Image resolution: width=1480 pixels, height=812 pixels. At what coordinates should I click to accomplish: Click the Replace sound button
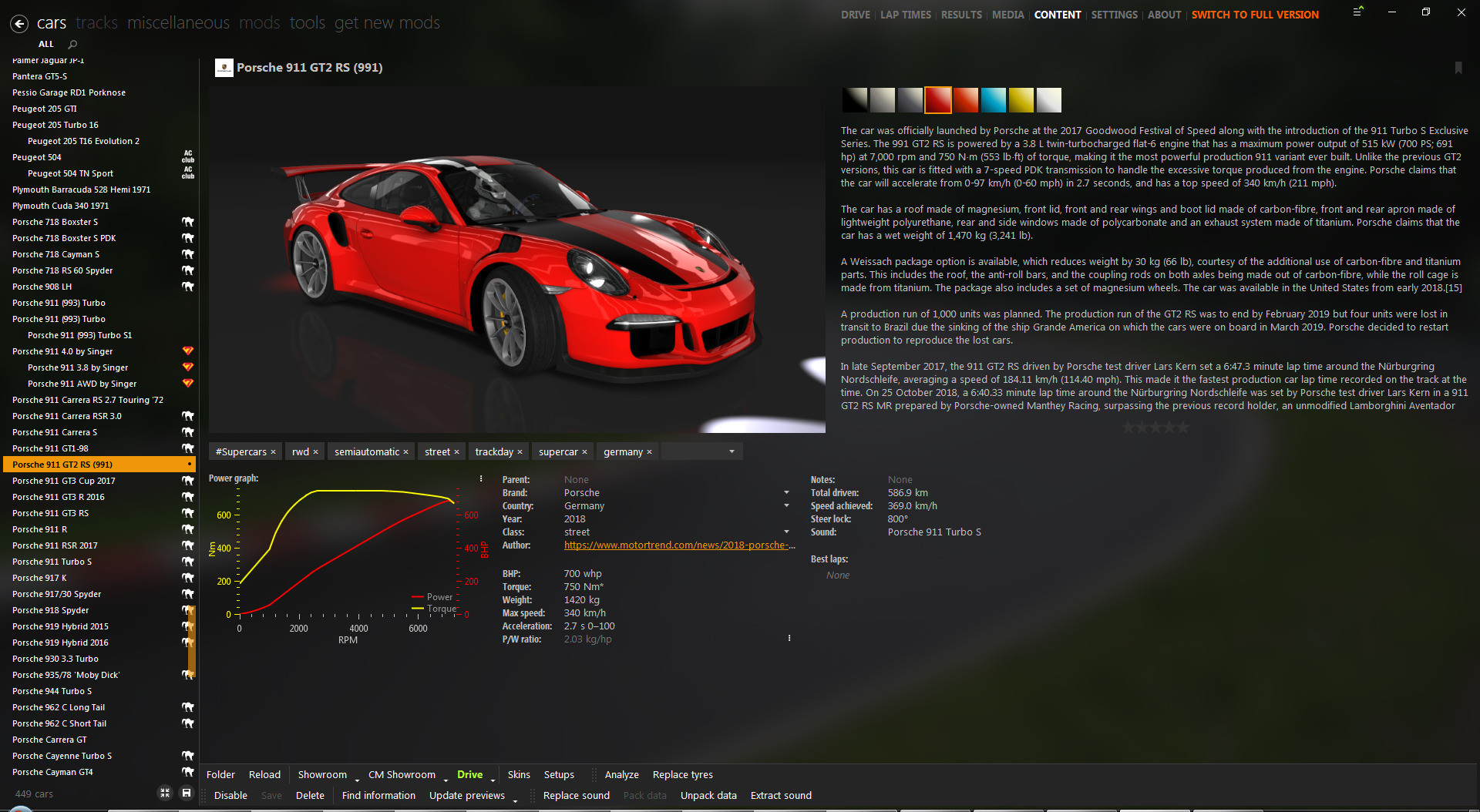point(576,796)
